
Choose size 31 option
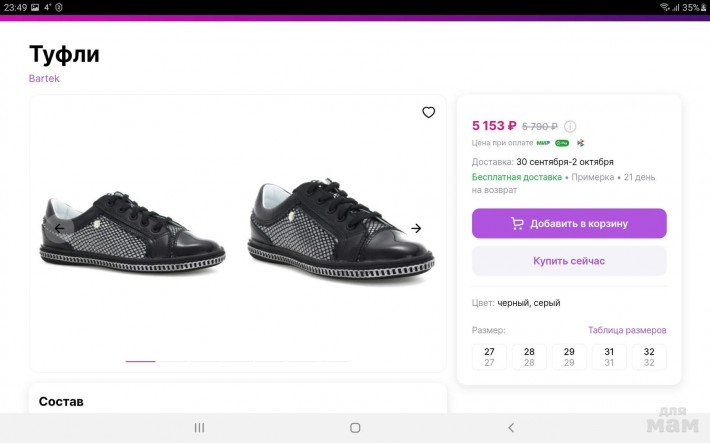609,357
